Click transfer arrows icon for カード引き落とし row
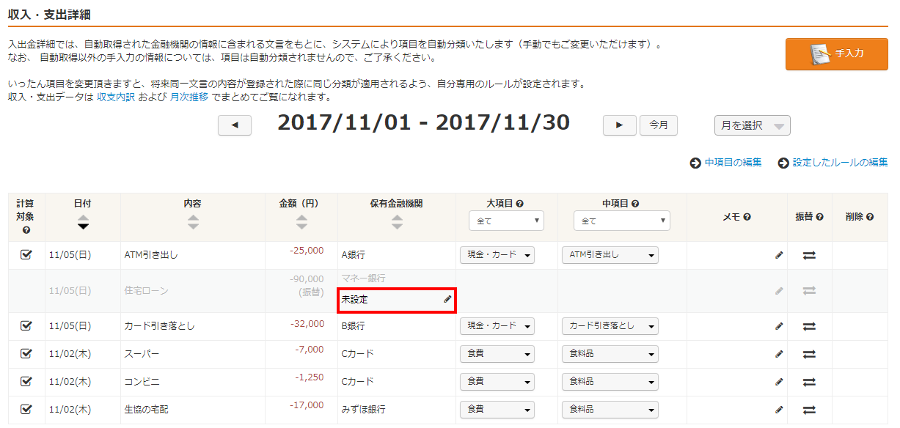 point(809,326)
